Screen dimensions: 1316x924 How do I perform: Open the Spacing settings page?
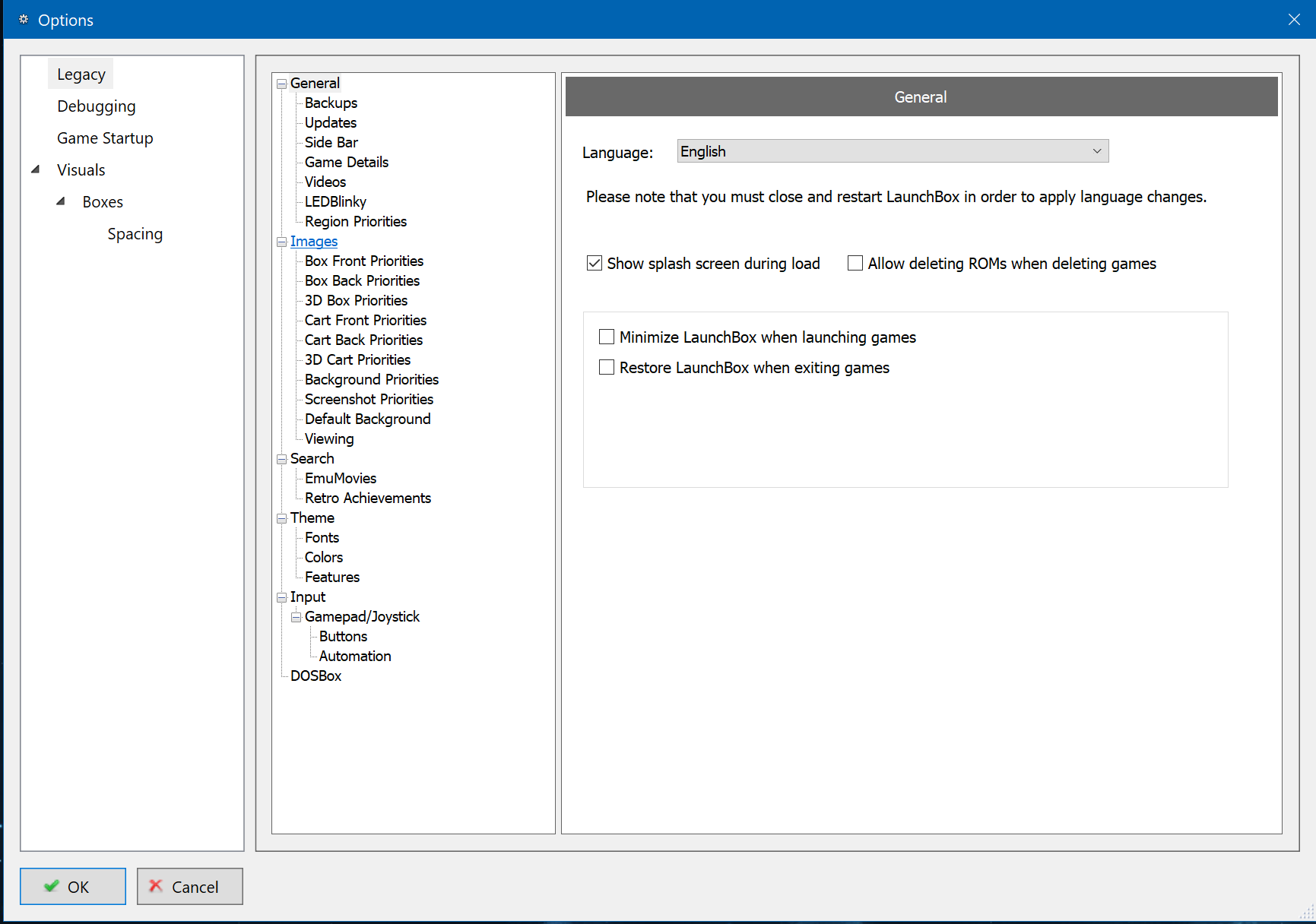point(135,234)
